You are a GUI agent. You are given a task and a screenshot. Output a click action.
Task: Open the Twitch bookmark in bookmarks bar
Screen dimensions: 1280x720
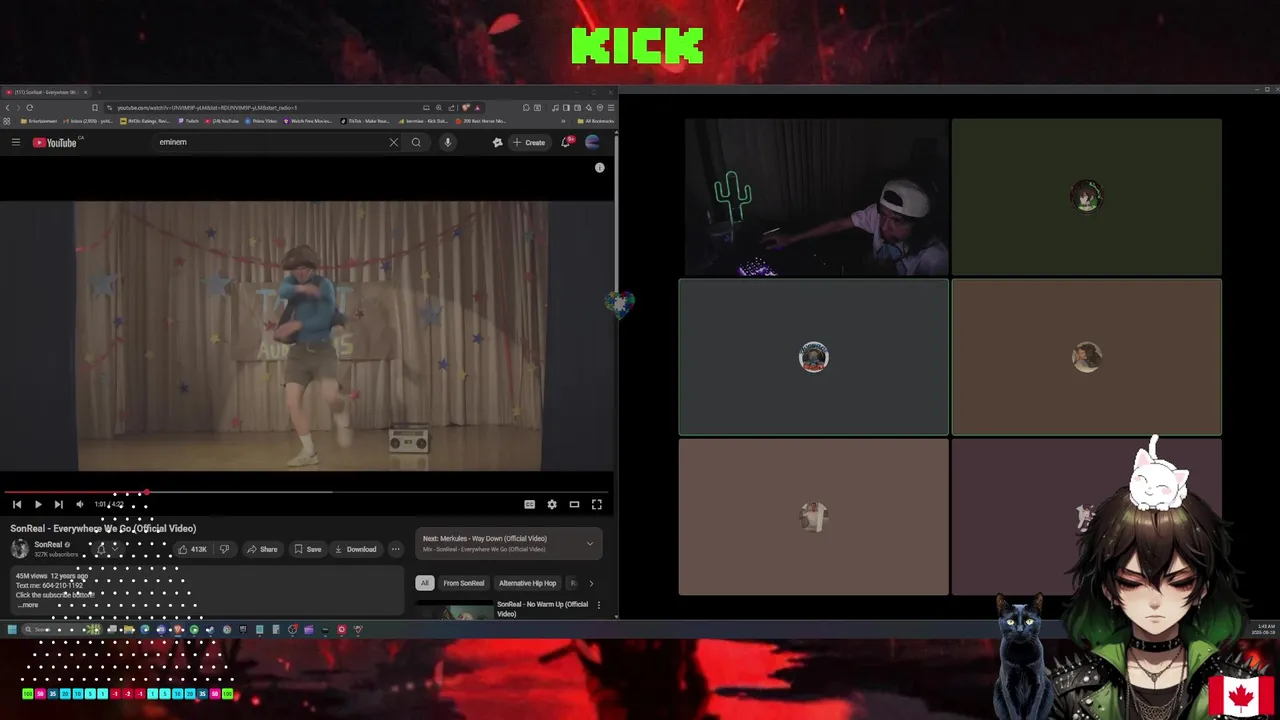coord(187,121)
